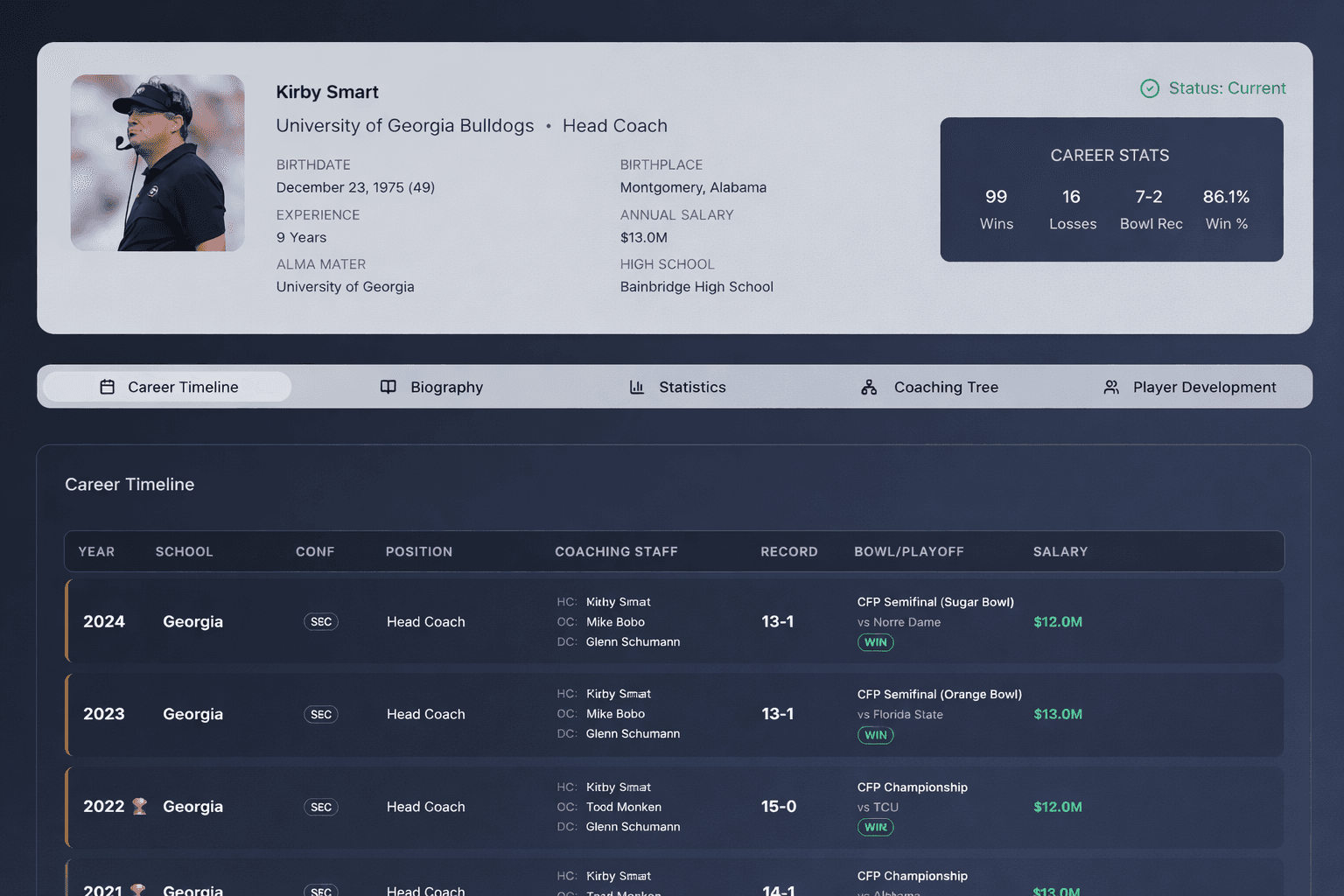Click the birthplace Montgomery, Alabama
Image resolution: width=1344 pixels, height=896 pixels.
click(x=693, y=187)
